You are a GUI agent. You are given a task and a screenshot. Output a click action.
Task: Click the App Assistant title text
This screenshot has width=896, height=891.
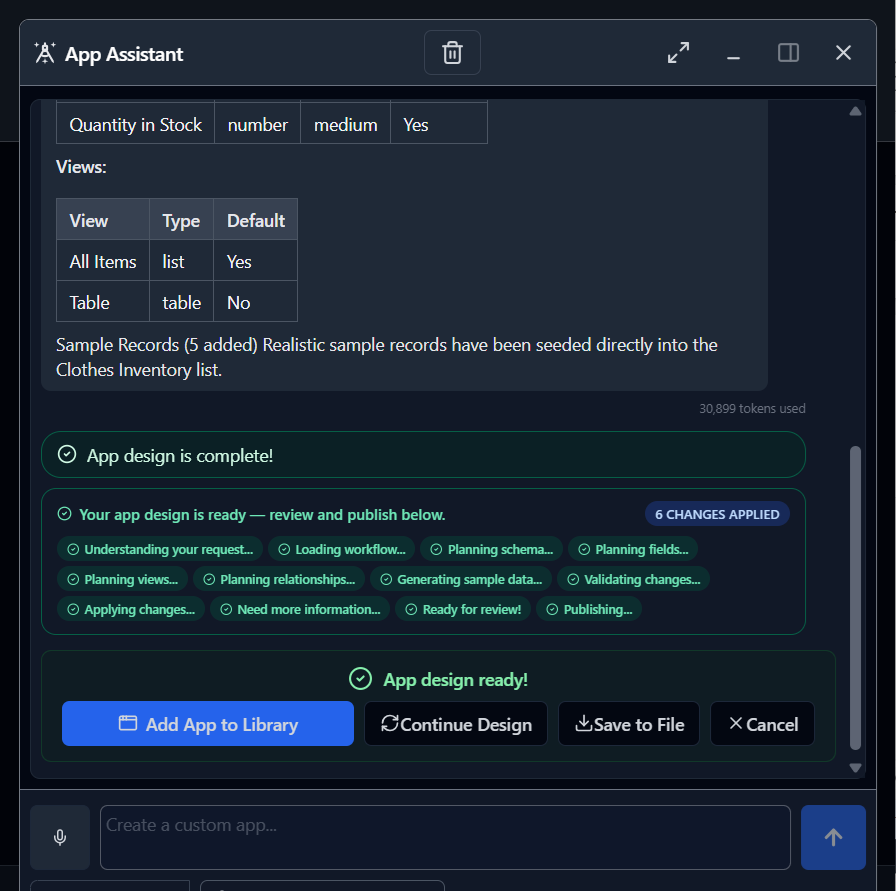124,54
